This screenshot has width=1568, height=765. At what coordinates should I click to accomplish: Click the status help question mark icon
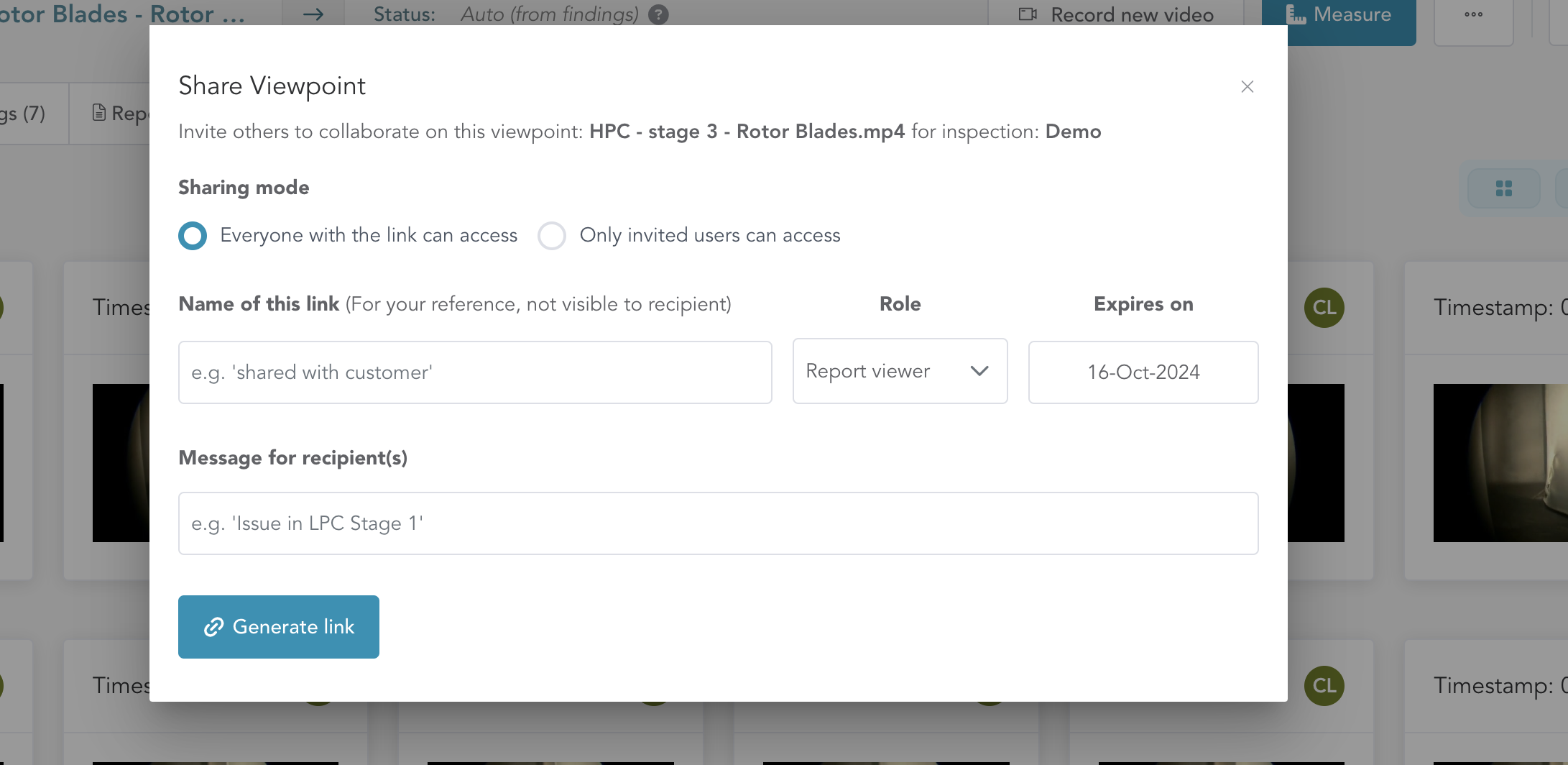pyautogui.click(x=658, y=14)
